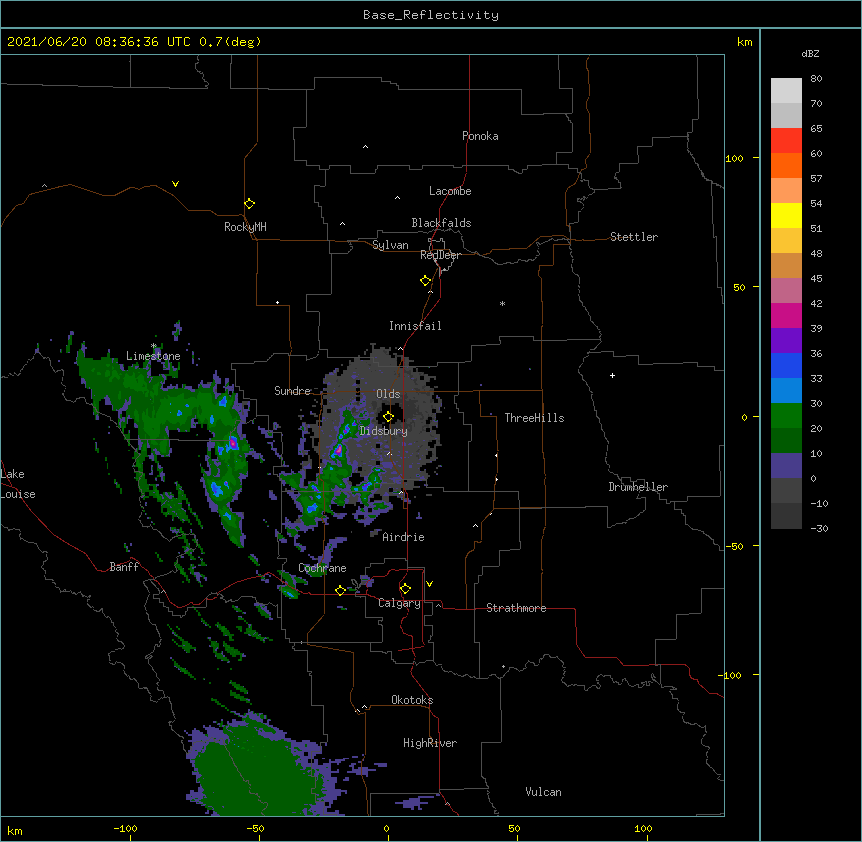This screenshot has width=862, height=842.
Task: Pick the red swatch in dBZ legend
Action: tap(786, 140)
